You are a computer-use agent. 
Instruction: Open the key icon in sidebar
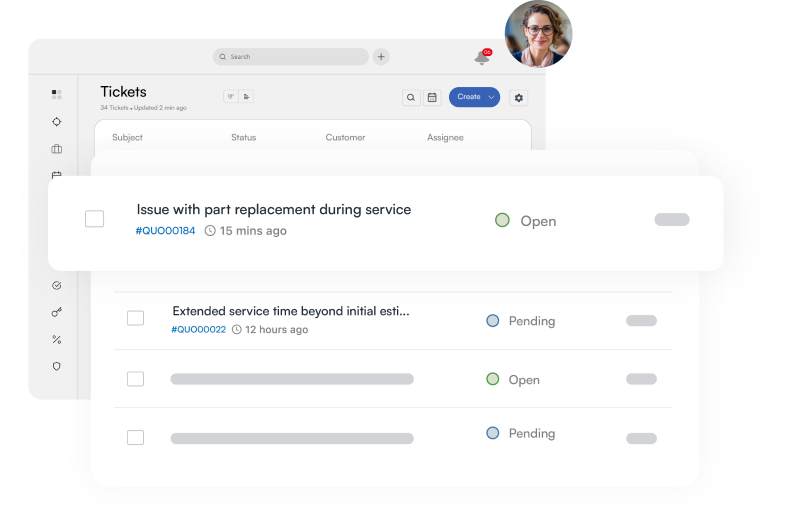click(57, 312)
